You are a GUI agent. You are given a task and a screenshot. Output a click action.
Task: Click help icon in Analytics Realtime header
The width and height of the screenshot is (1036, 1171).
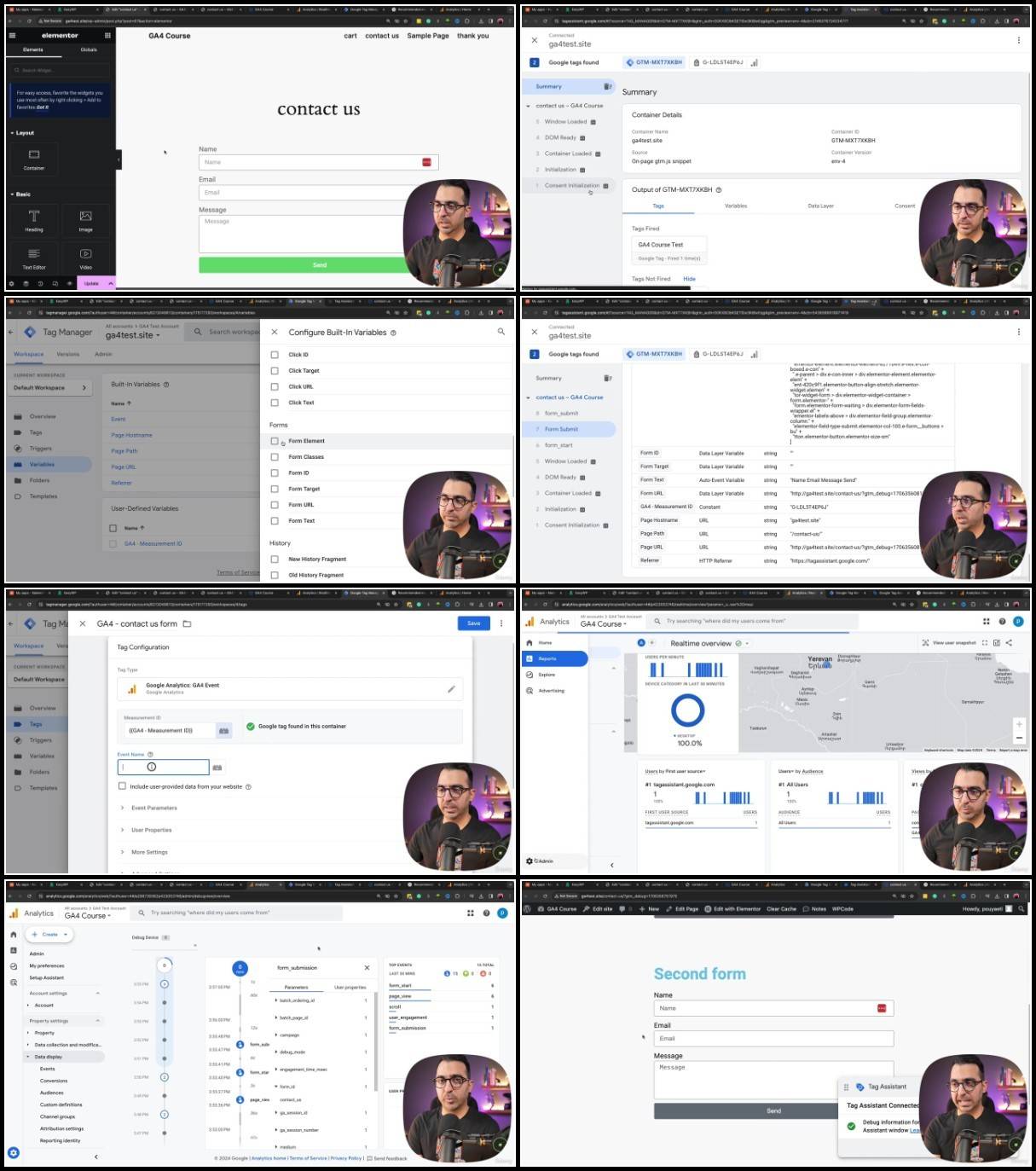point(1002,621)
